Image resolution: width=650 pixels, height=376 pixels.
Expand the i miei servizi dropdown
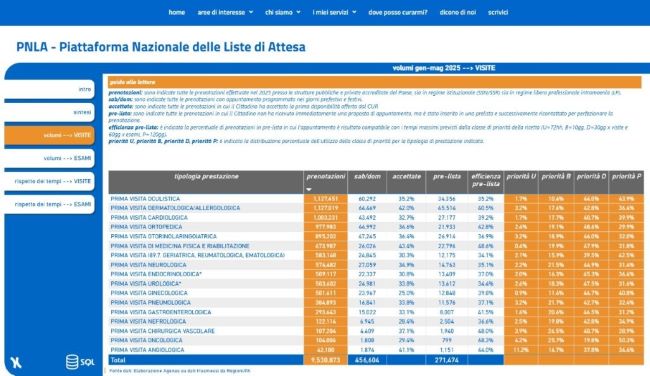(x=334, y=12)
